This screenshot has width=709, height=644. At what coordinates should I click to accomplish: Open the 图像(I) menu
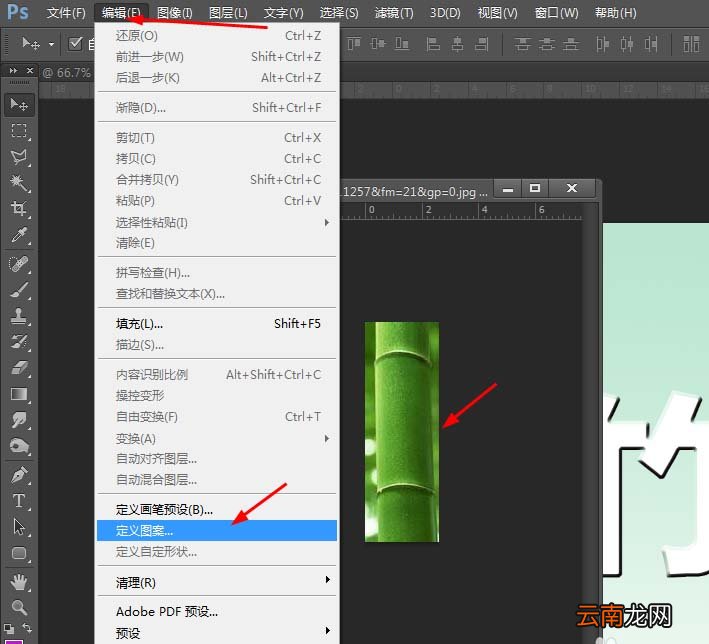[175, 13]
